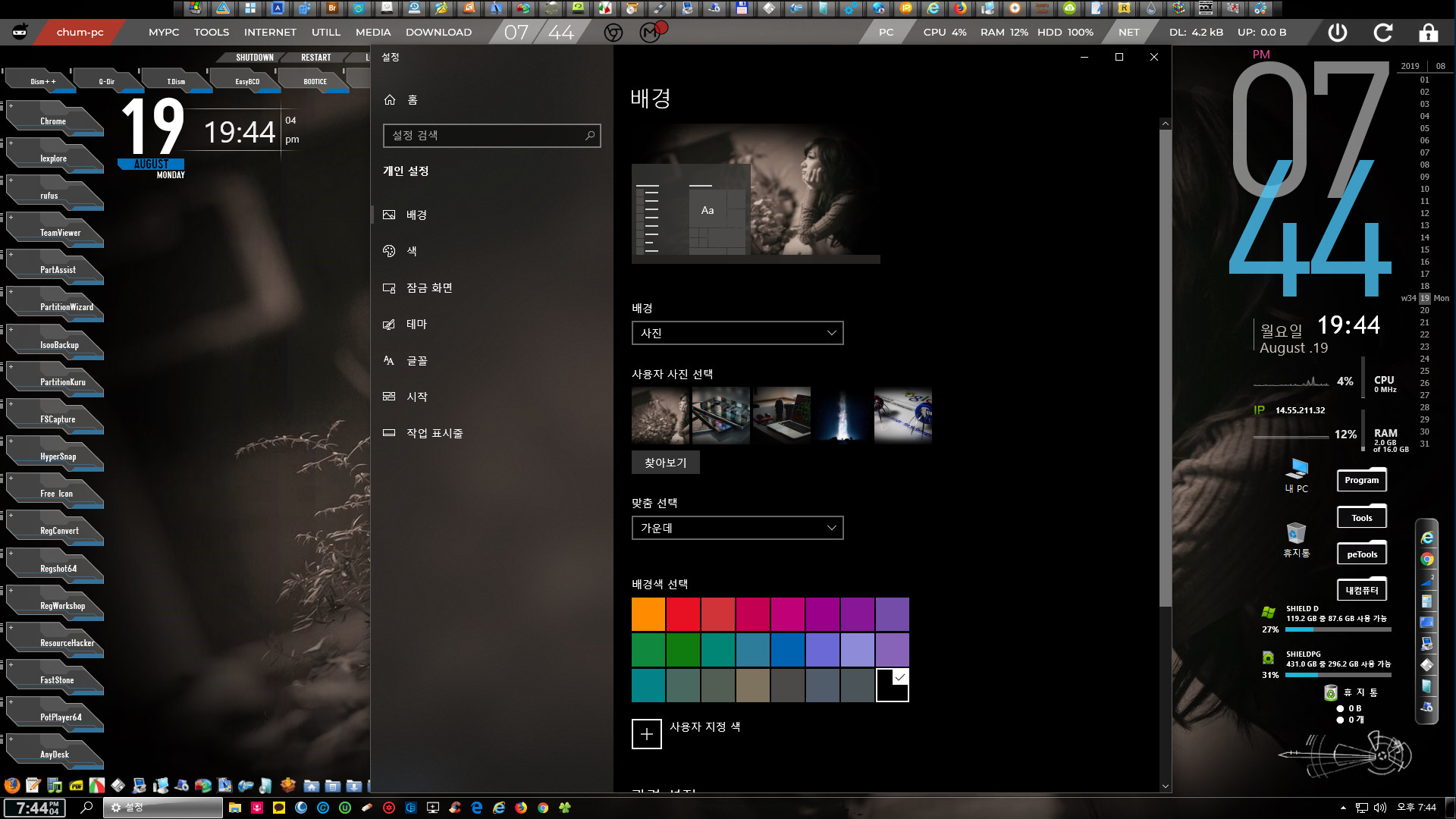Pick the dark green background color swatch
The height and width of the screenshot is (819, 1456).
pos(683,650)
